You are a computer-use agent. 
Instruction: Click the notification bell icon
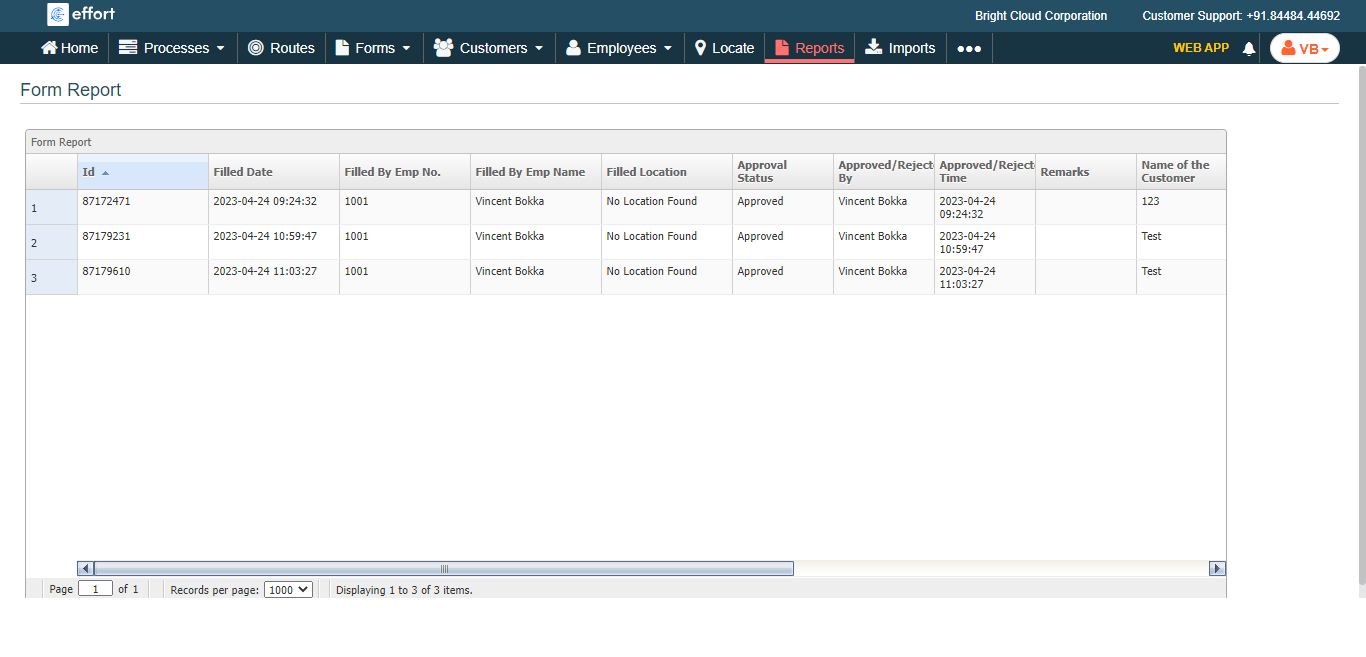[1248, 48]
